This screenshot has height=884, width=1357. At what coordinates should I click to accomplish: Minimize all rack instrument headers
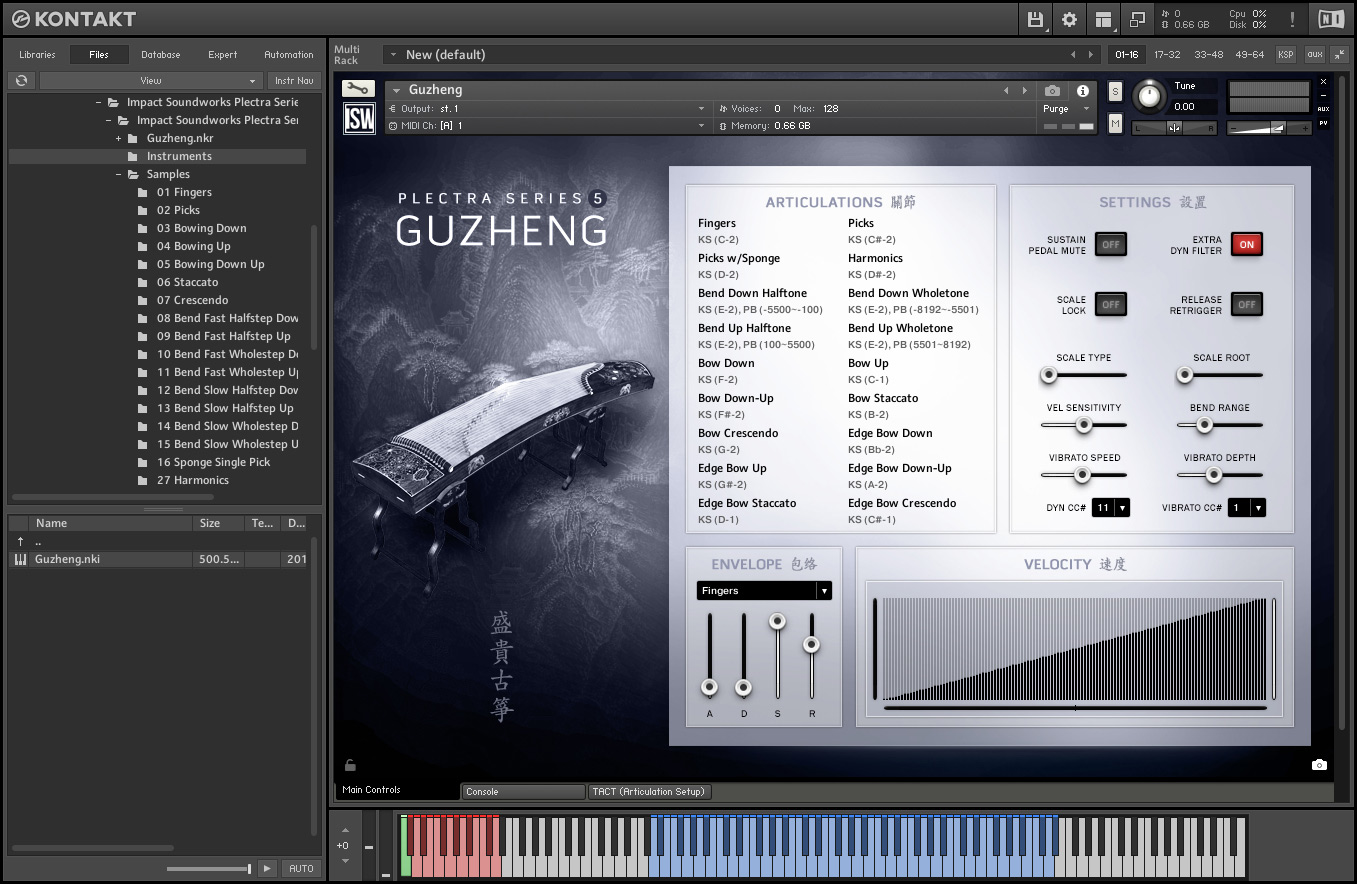(x=1339, y=55)
